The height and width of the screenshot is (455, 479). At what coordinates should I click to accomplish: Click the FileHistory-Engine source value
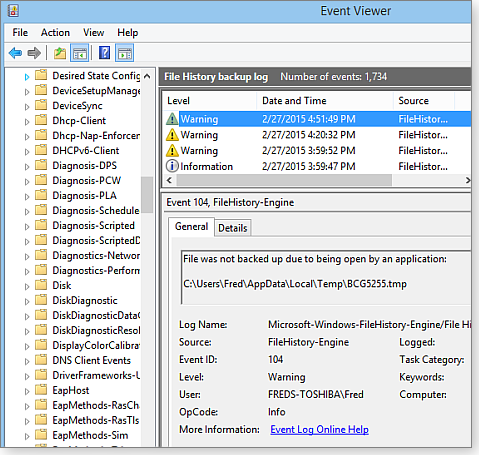click(x=308, y=342)
